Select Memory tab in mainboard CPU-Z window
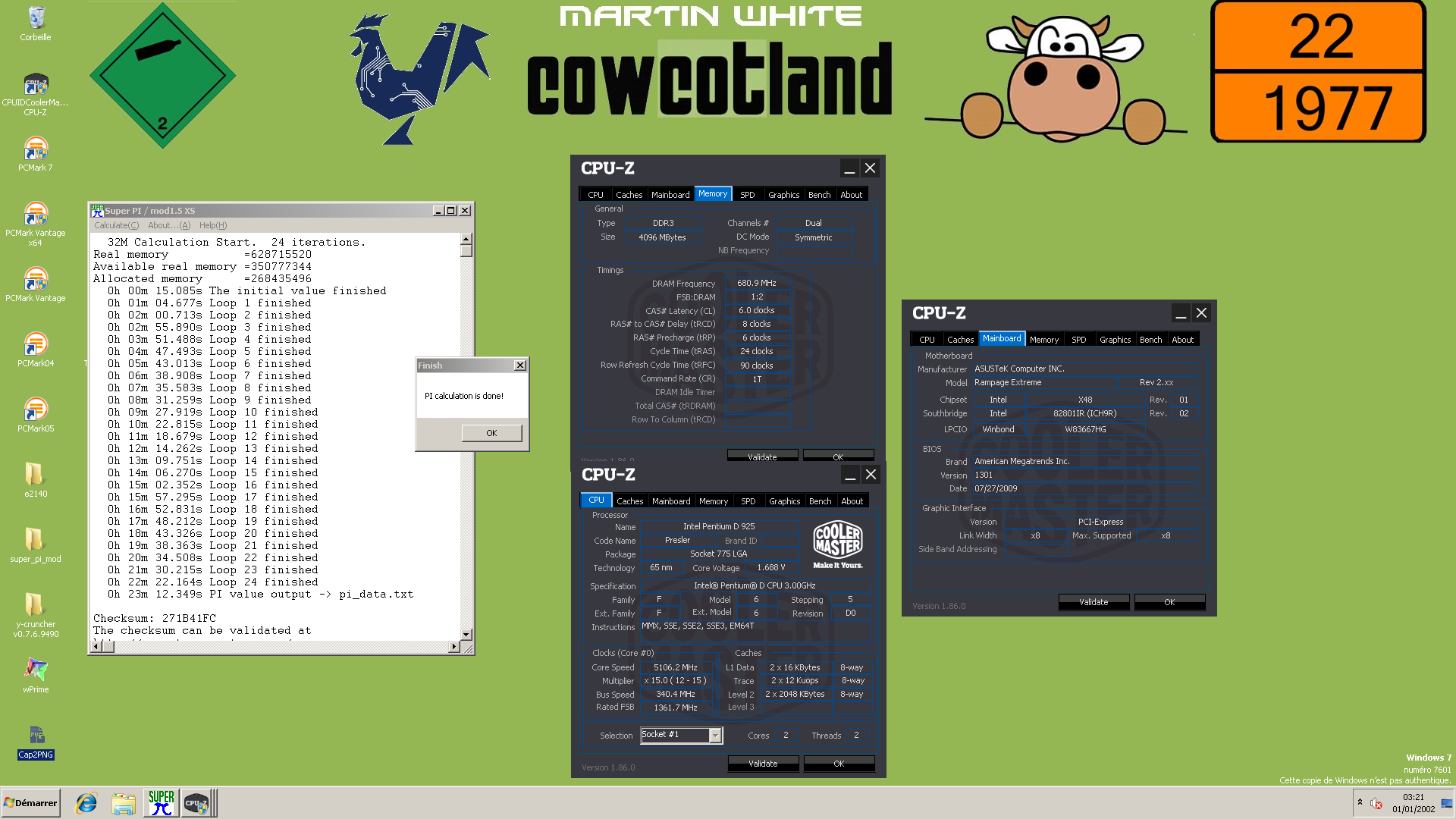Viewport: 1456px width, 819px height. point(1043,340)
